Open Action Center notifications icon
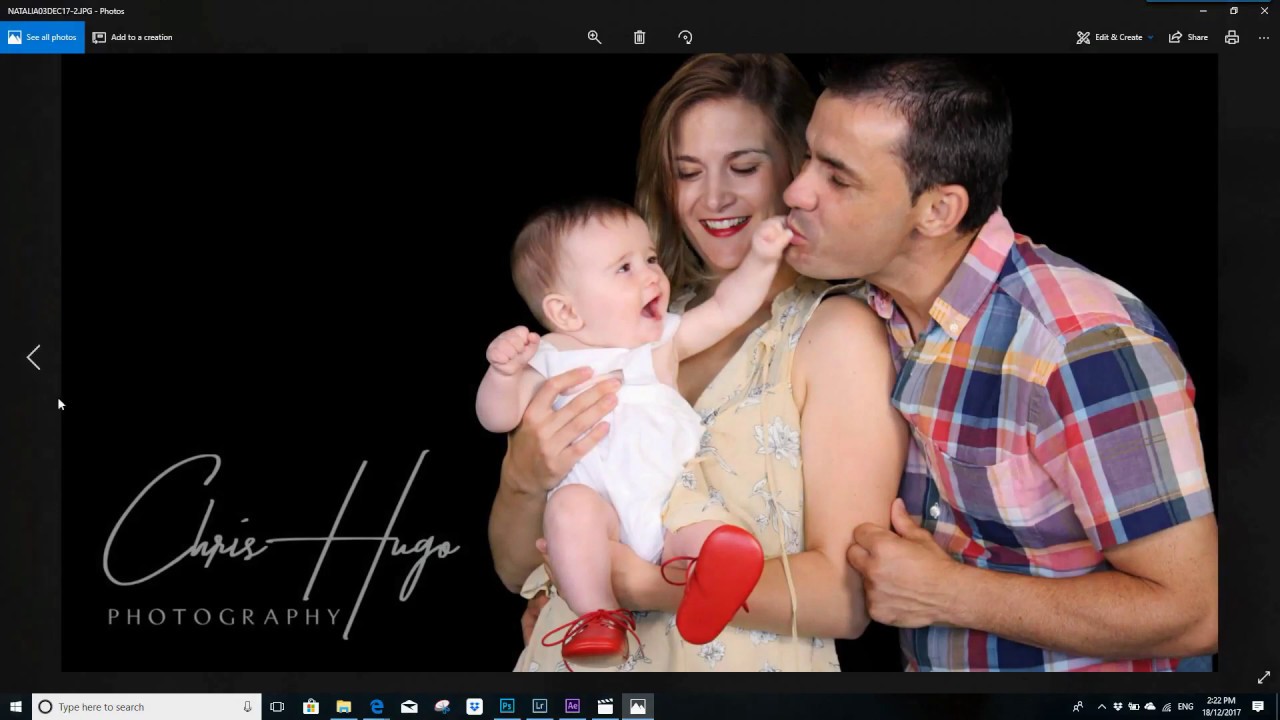This screenshot has width=1280, height=720. coord(1258,707)
